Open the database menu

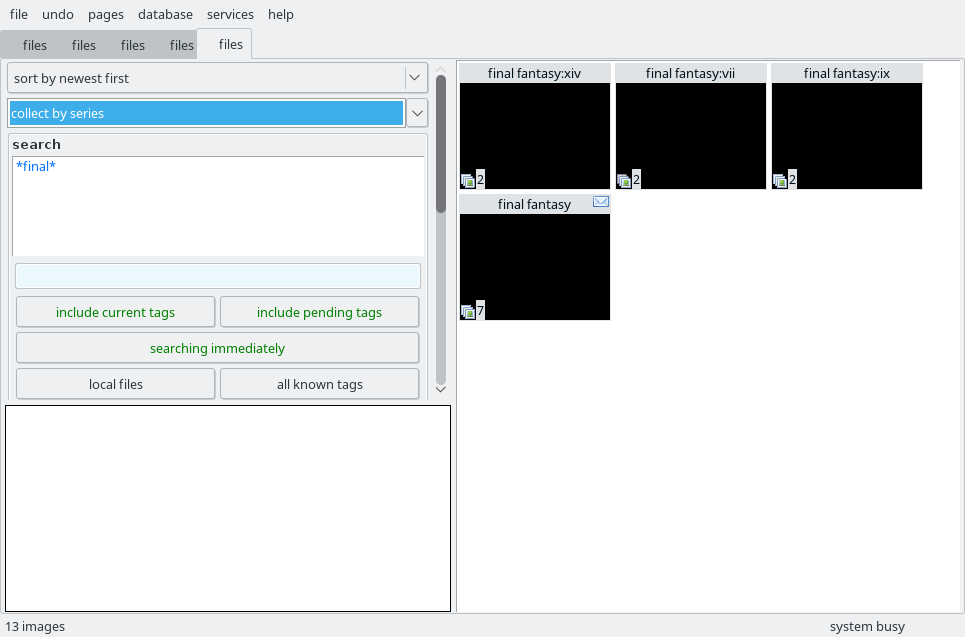pyautogui.click(x=165, y=14)
